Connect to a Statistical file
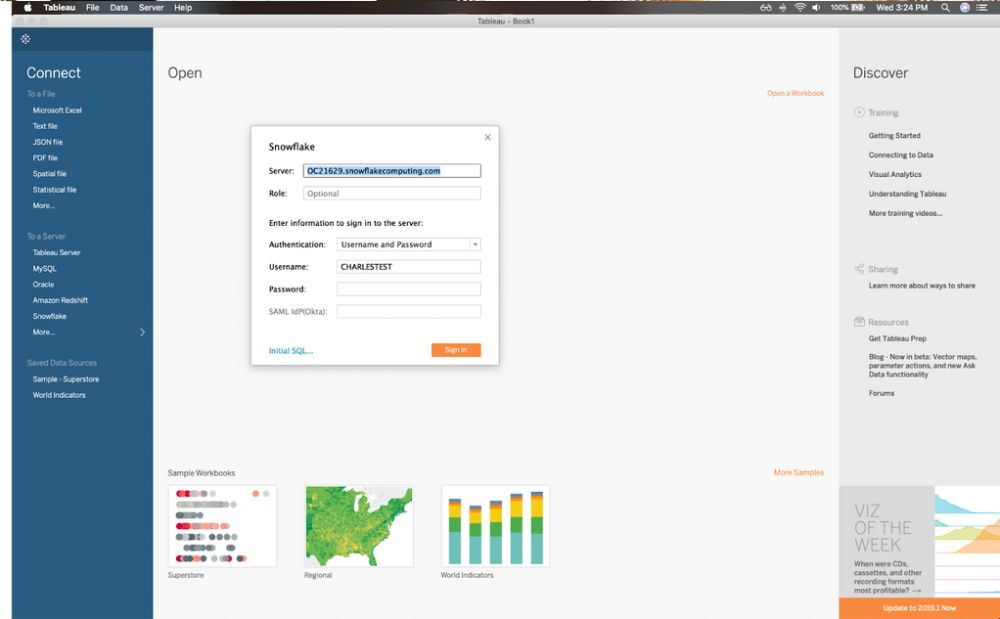Image resolution: width=1000 pixels, height=619 pixels. point(54,190)
